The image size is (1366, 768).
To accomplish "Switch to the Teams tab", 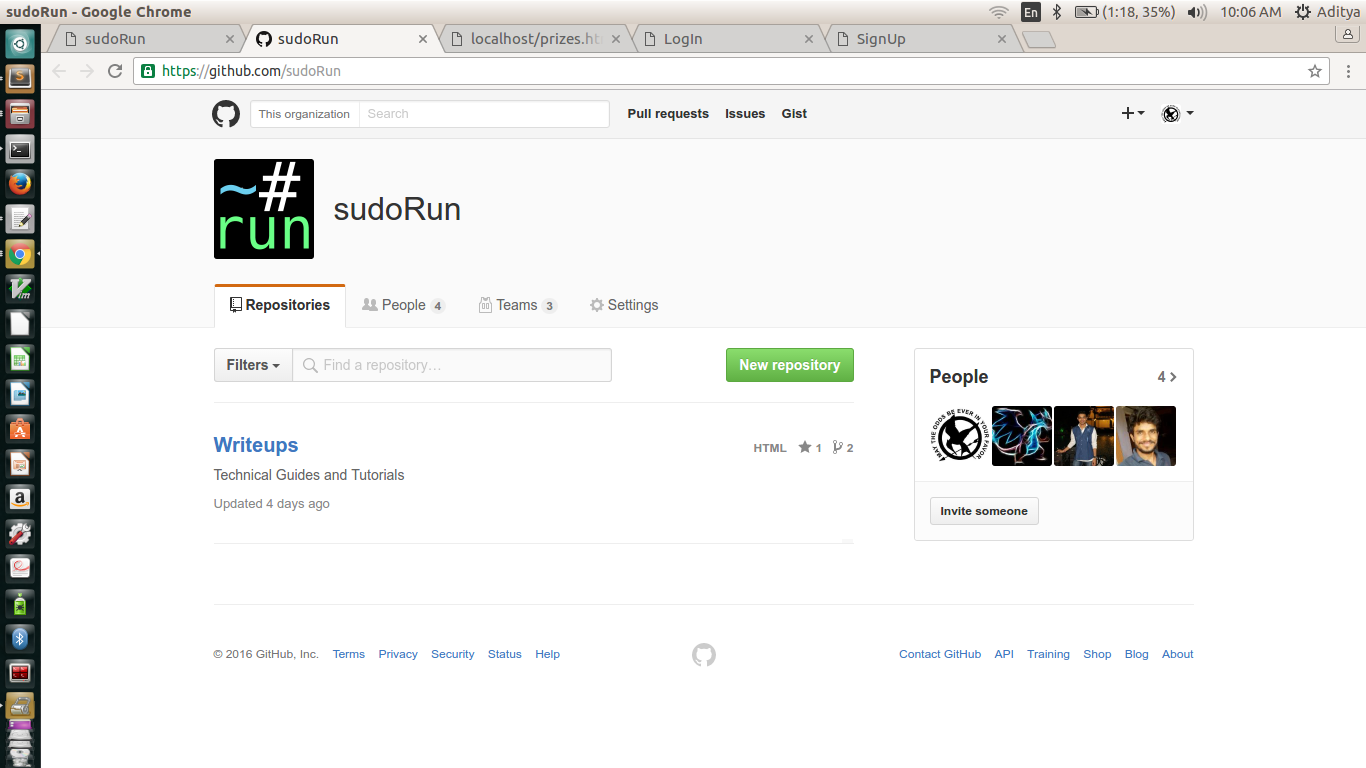I will (517, 305).
